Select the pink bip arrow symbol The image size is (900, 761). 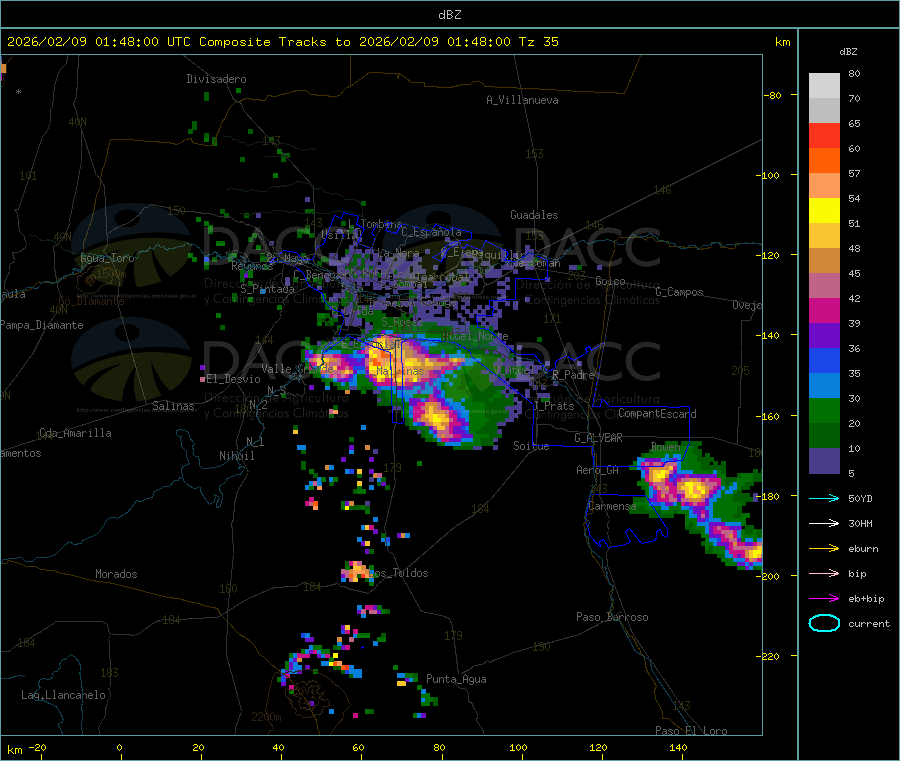coord(824,573)
